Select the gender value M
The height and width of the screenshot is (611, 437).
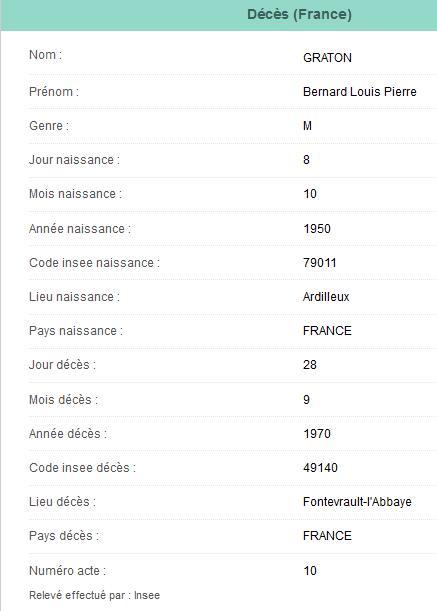point(307,125)
